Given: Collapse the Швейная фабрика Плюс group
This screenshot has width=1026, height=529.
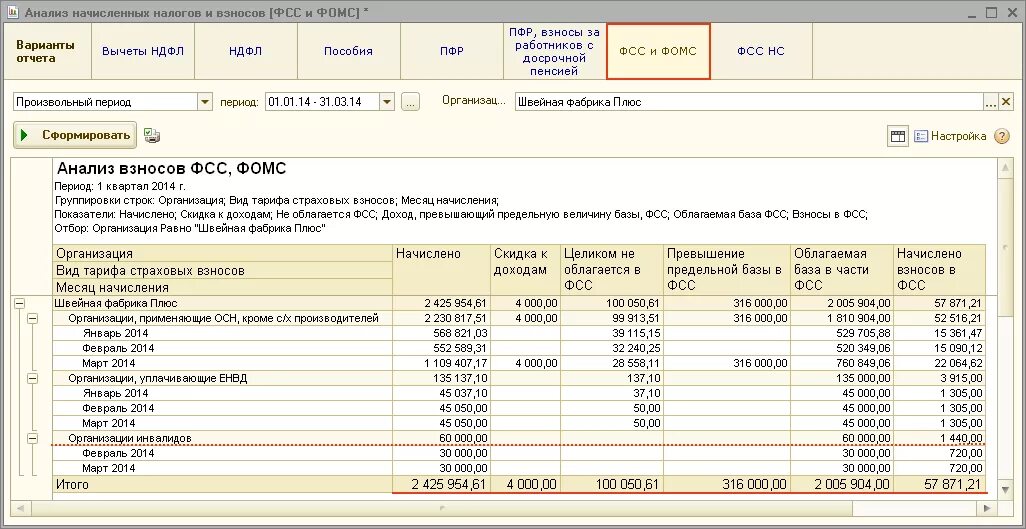Looking at the screenshot, I should click(20, 304).
